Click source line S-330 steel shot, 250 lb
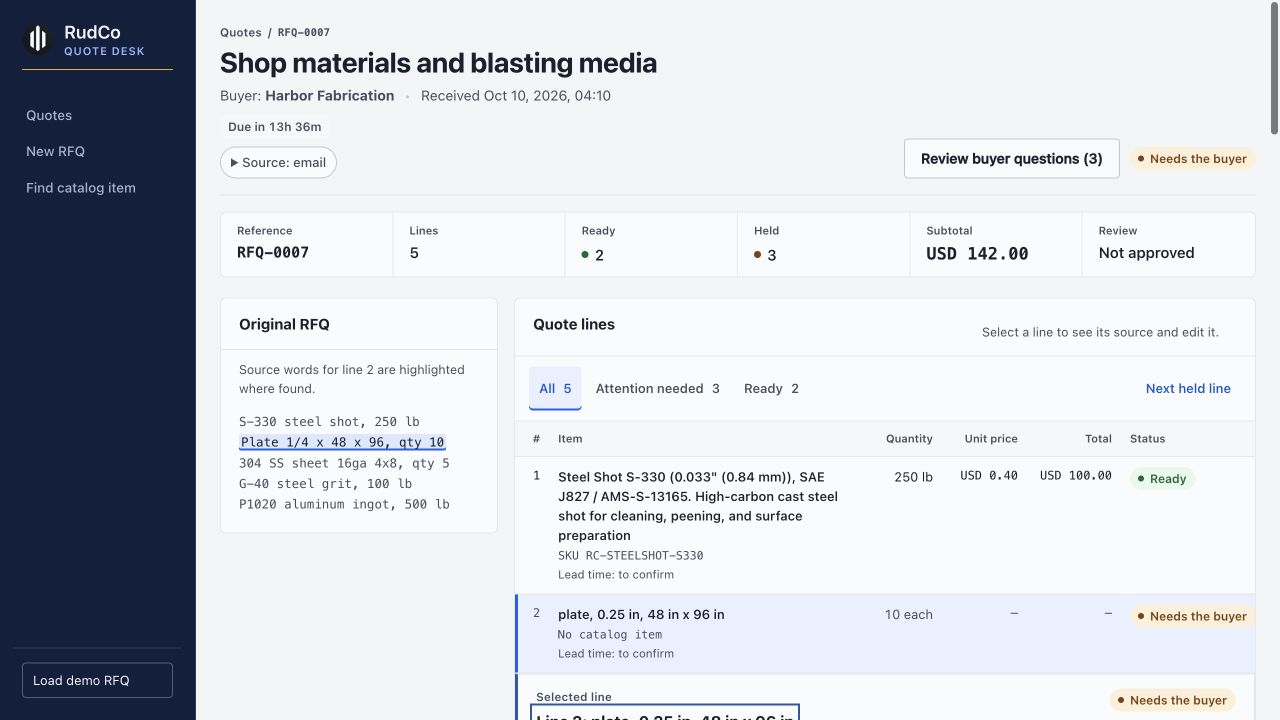Screen dimensions: 1280x720 [329, 422]
